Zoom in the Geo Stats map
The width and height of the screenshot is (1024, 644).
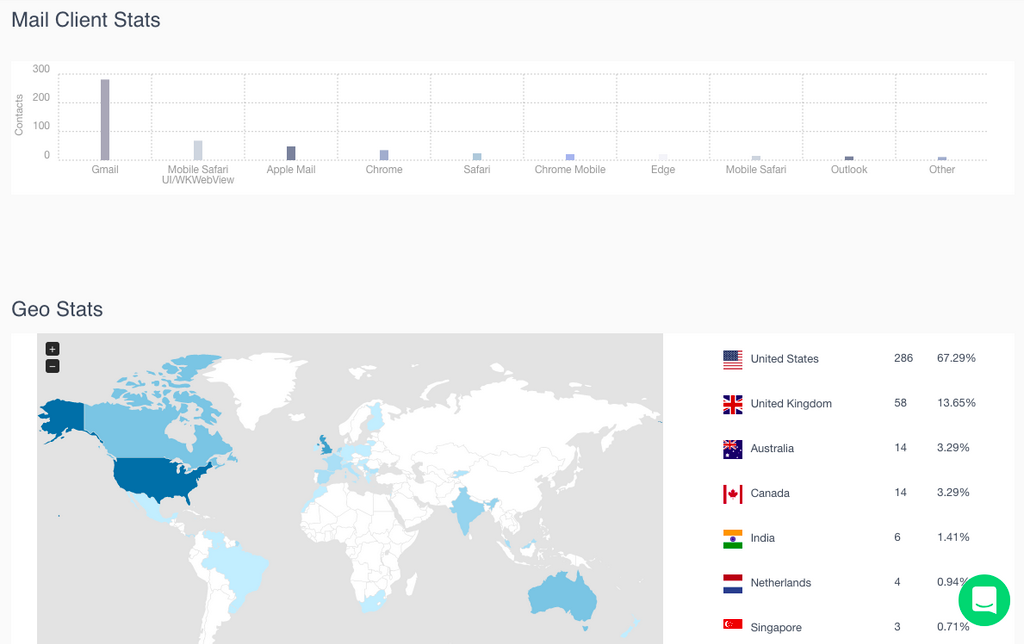click(53, 349)
